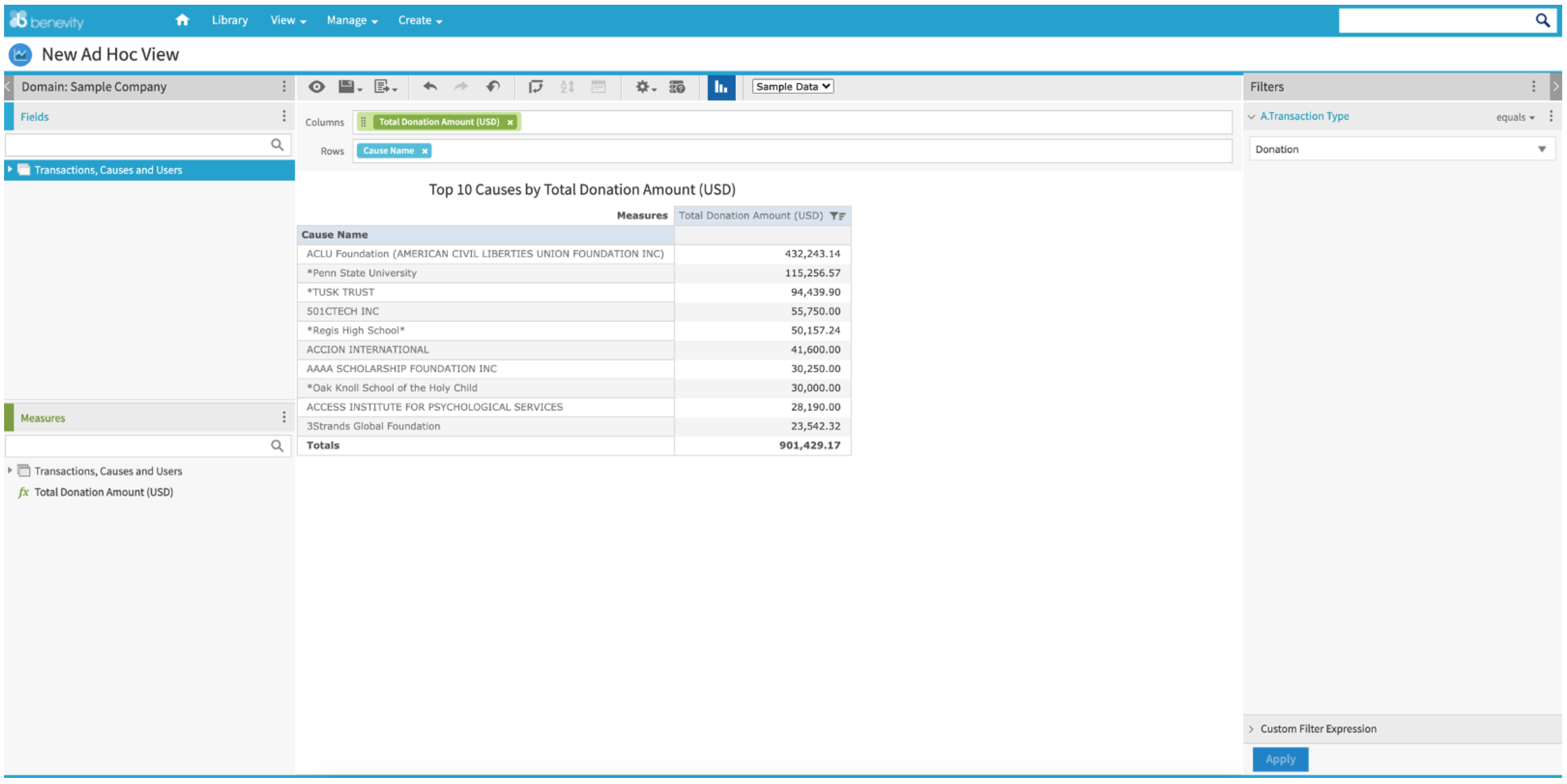Click the Undo All icon
This screenshot has height=784, width=1567.
click(493, 86)
